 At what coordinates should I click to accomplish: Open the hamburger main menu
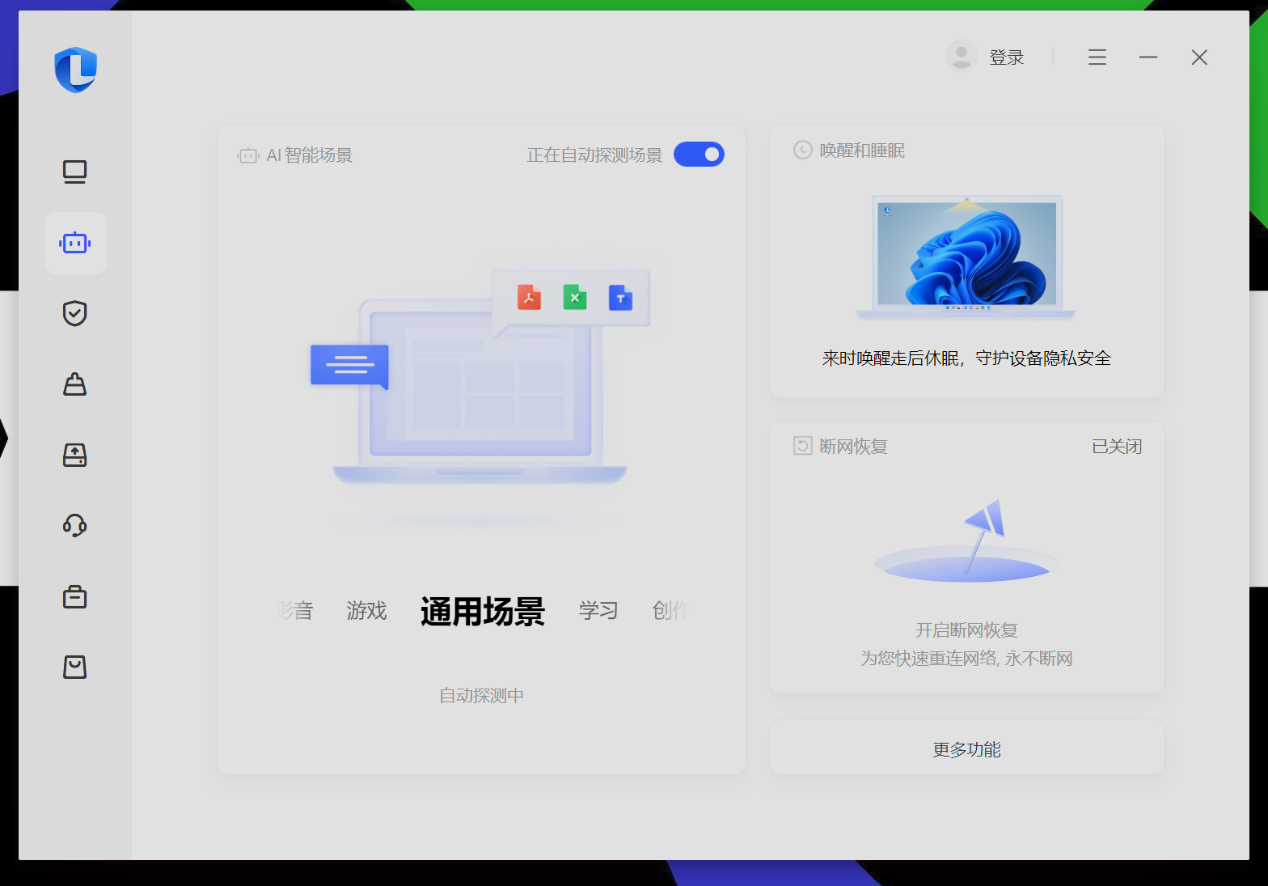1097,58
